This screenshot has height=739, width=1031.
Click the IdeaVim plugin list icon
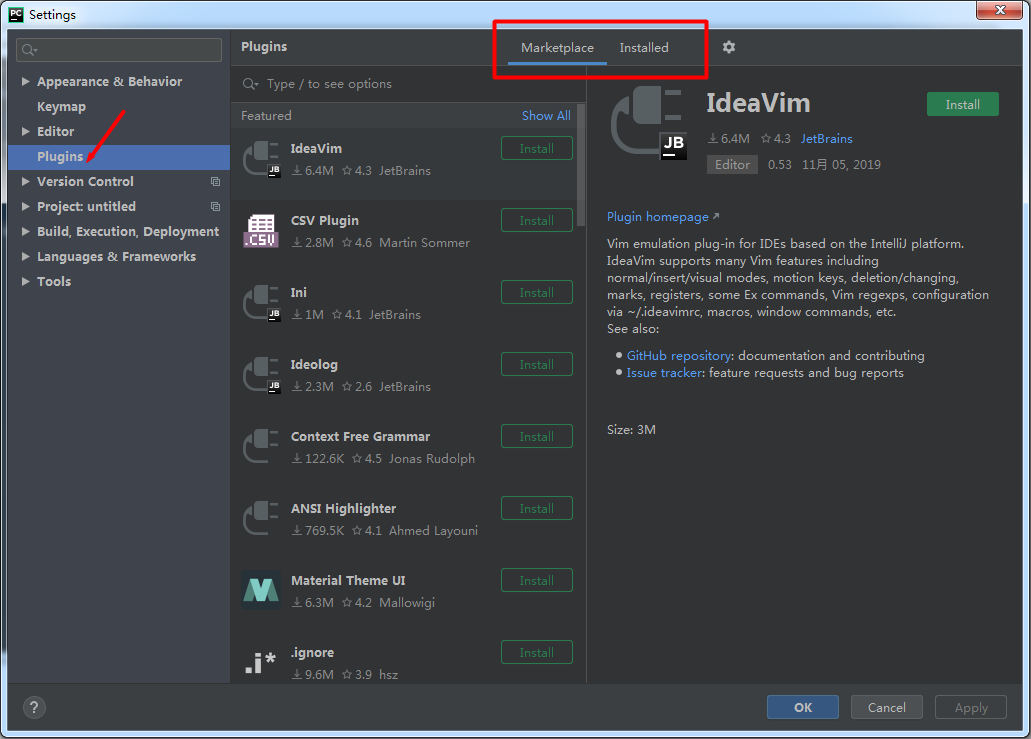pyautogui.click(x=261, y=159)
